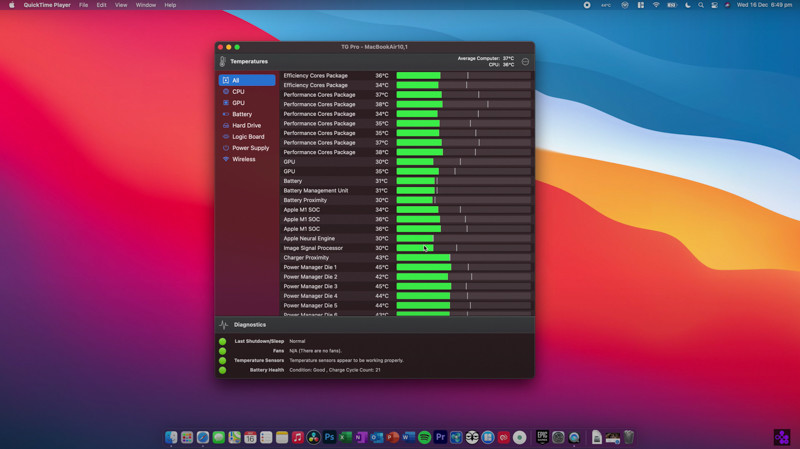Click the green status dot for Last Shutdown/Sleep
This screenshot has height=449, width=800.
pos(222,341)
